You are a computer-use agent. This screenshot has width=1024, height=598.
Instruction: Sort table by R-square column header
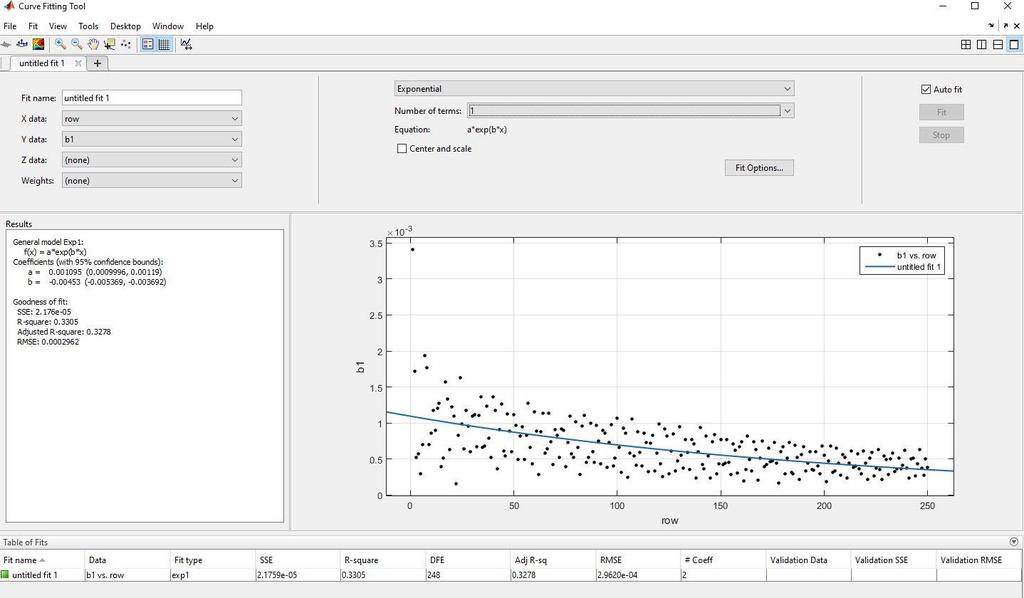point(383,560)
